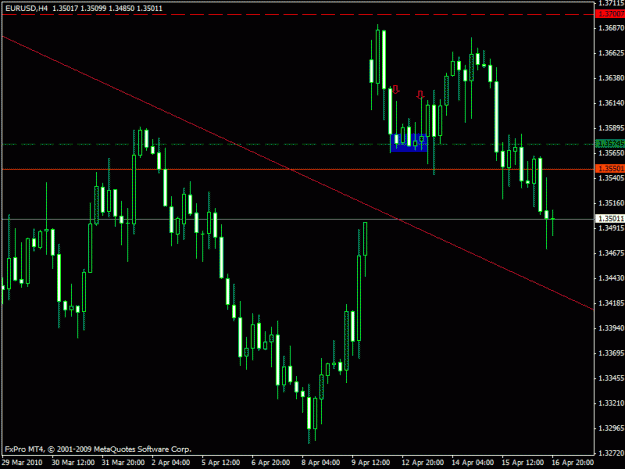Image resolution: width=625 pixels, height=469 pixels.
Task: Click the 1.33940 price scale value
Action: (611, 328)
